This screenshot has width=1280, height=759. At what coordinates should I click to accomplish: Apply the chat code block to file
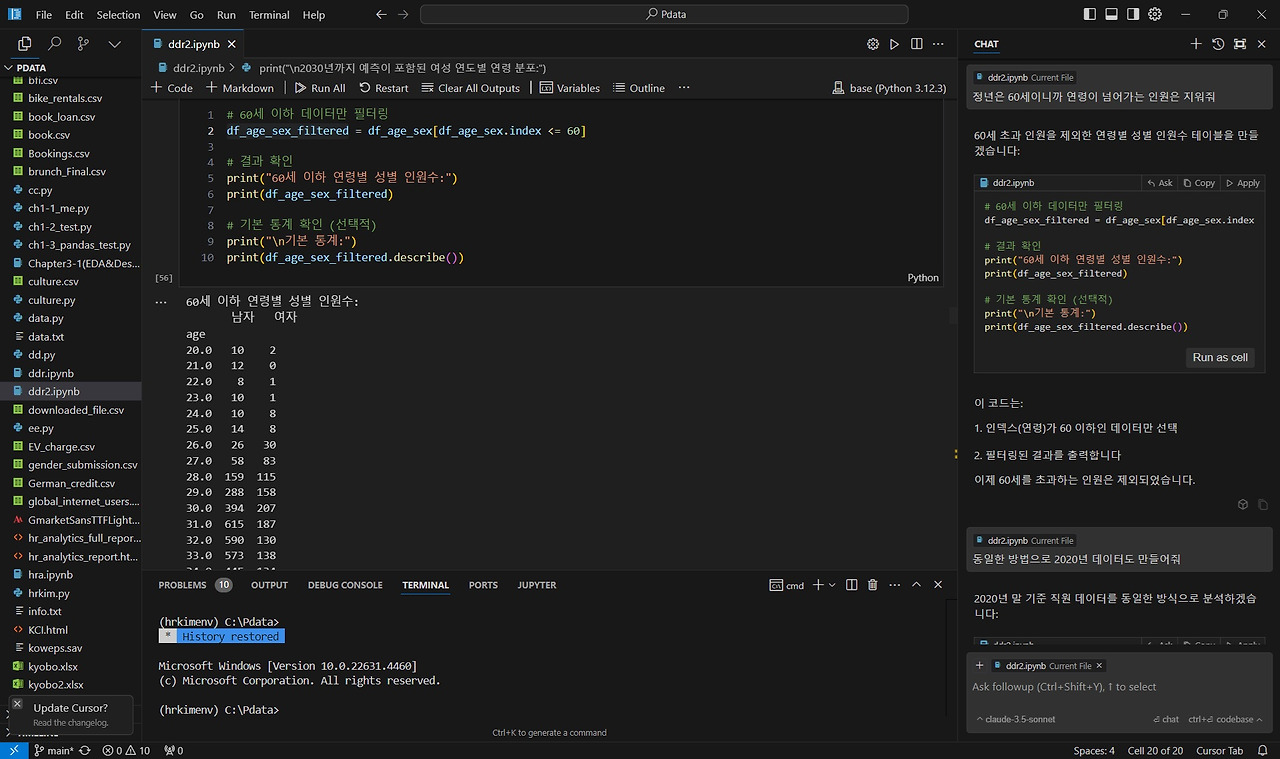click(1243, 183)
